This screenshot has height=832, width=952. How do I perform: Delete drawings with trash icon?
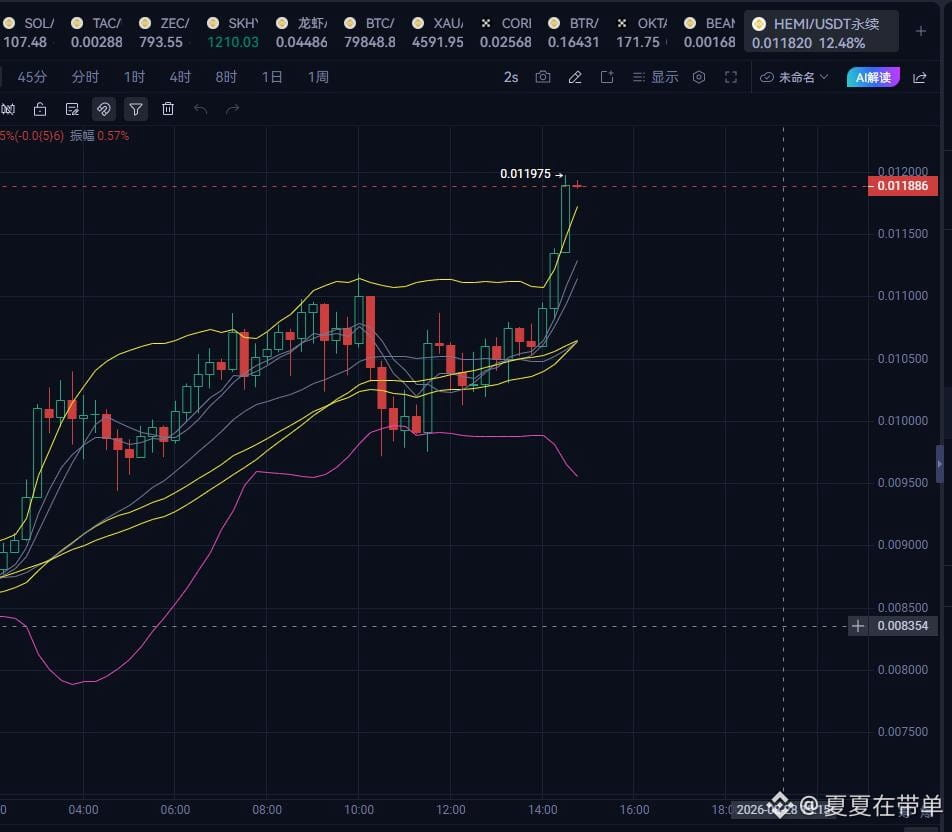pos(168,109)
